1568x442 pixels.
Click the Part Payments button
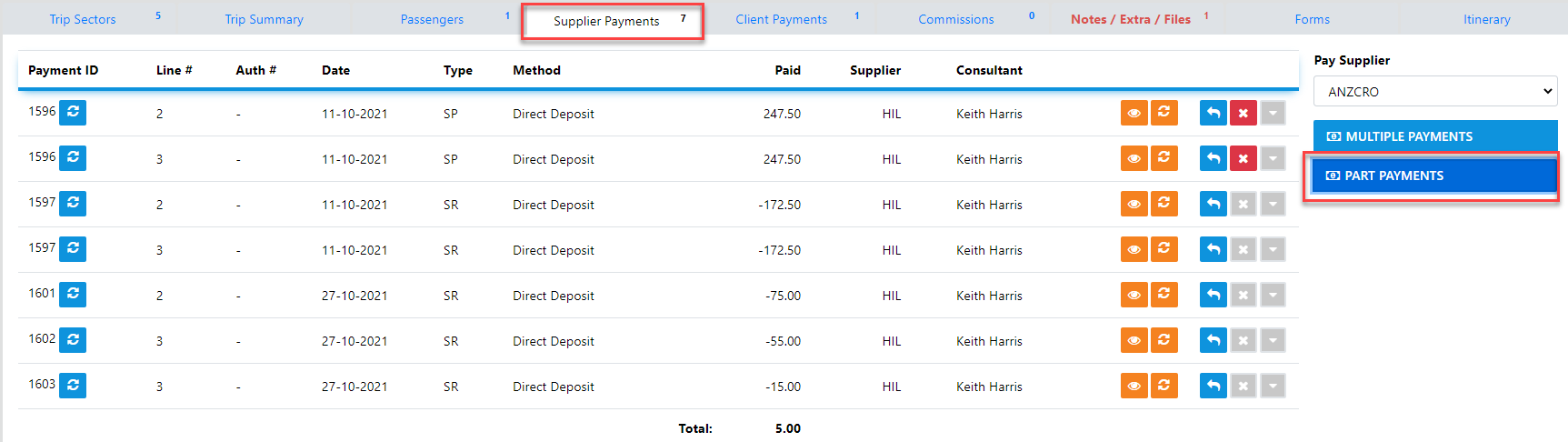pos(1434,176)
